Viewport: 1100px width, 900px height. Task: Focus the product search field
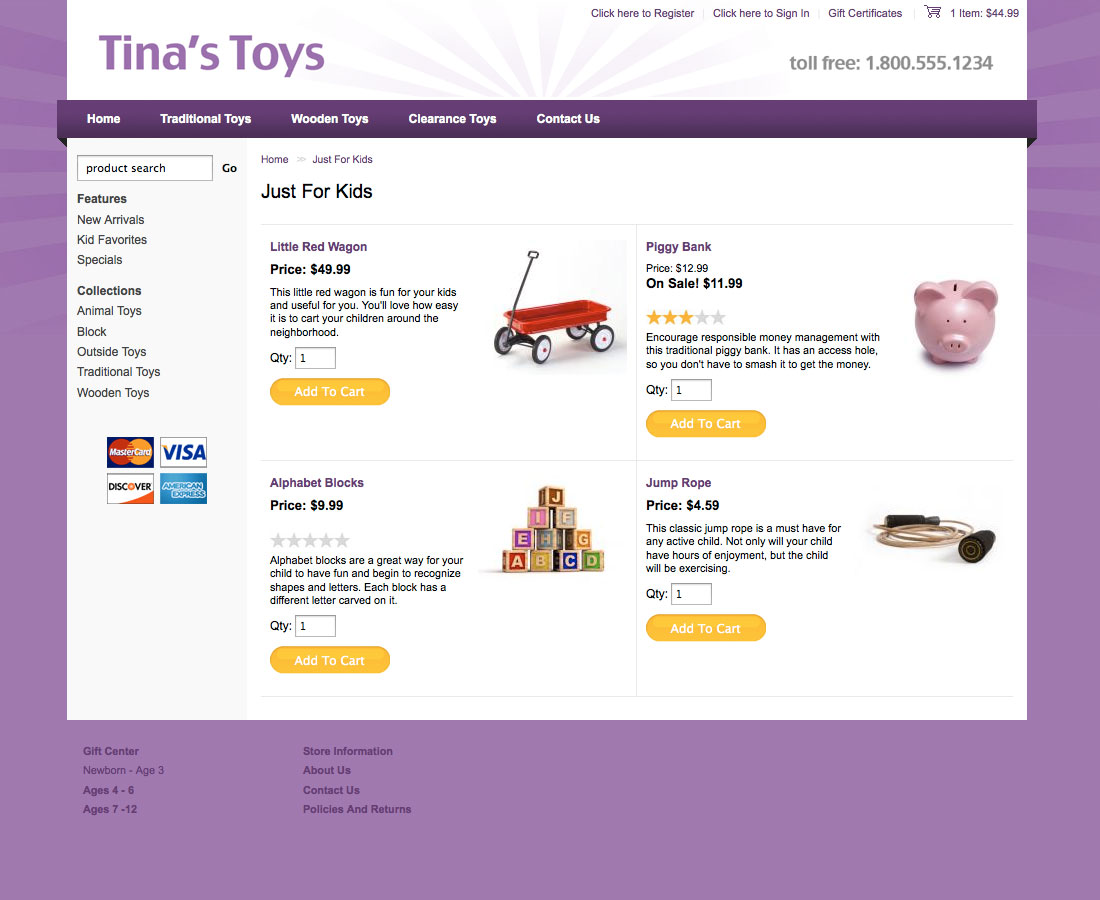pos(145,168)
